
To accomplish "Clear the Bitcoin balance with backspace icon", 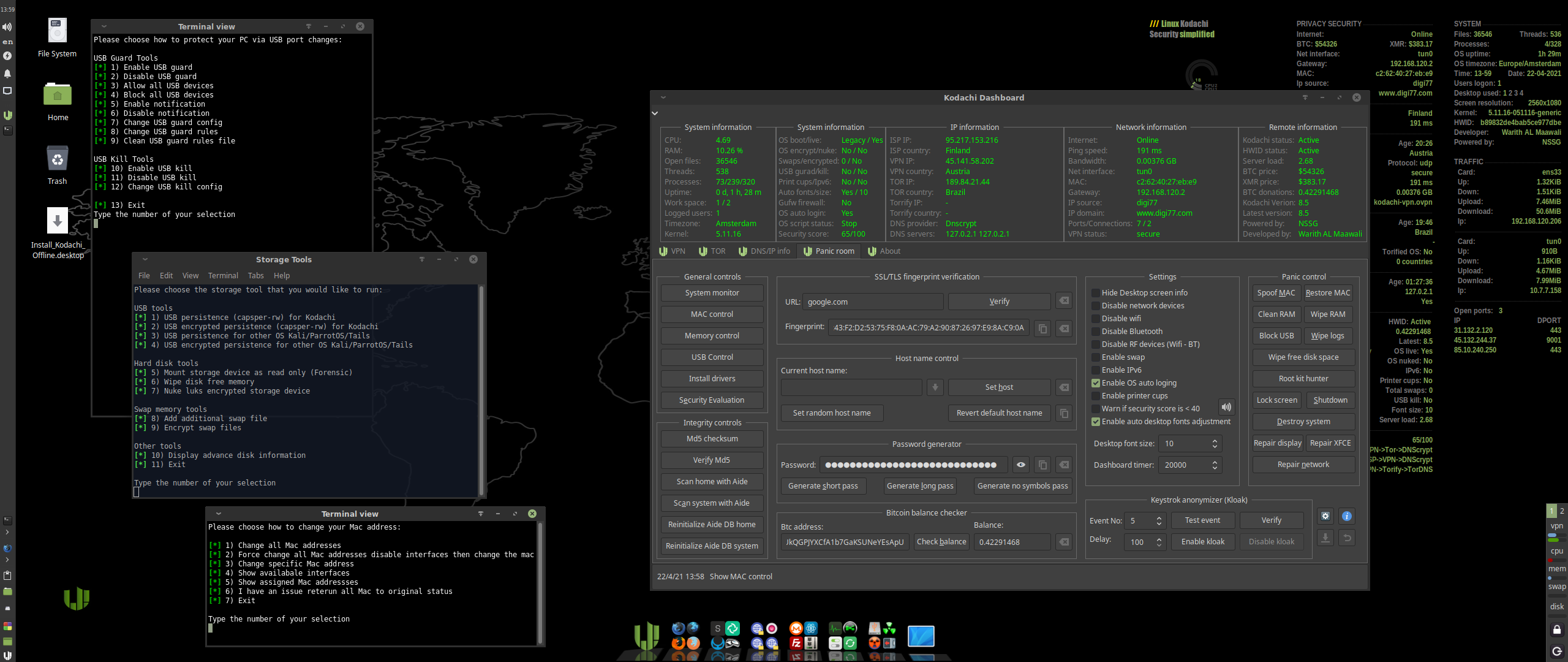I will (x=1065, y=542).
